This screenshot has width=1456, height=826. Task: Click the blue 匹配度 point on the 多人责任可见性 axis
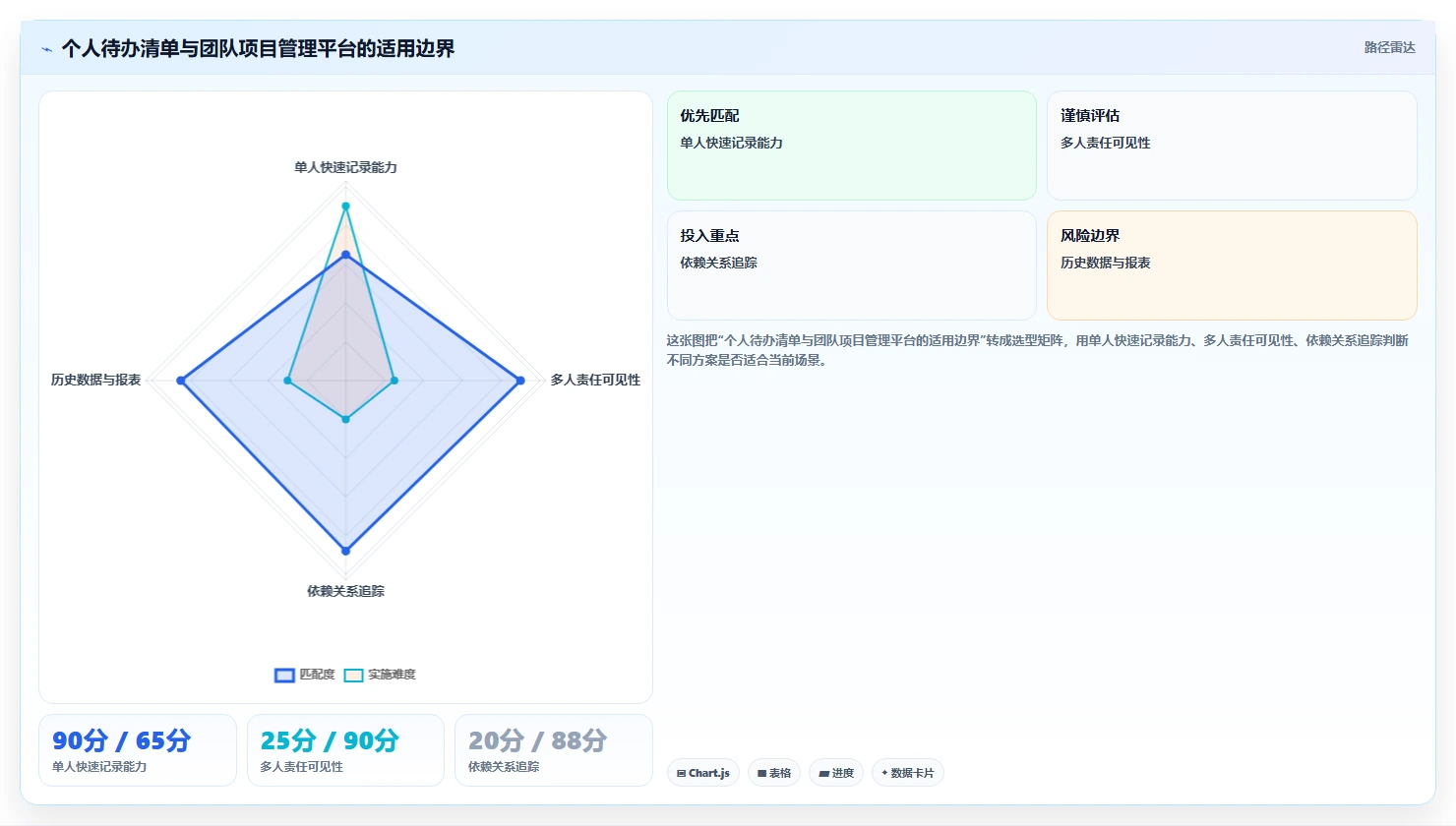tap(520, 381)
